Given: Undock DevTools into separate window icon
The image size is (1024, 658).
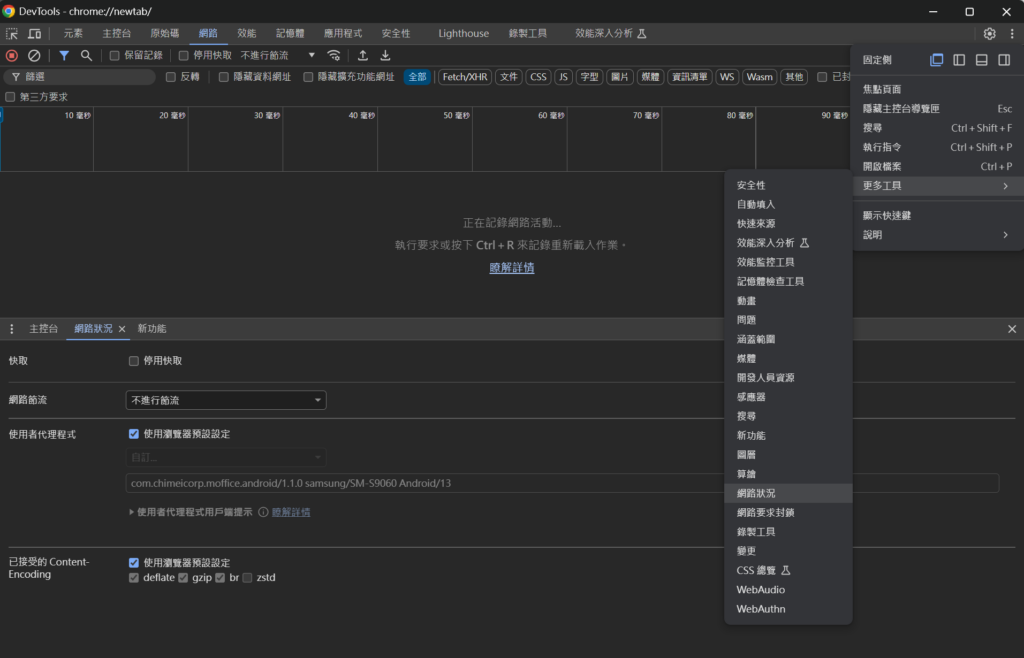Looking at the screenshot, I should pos(936,60).
